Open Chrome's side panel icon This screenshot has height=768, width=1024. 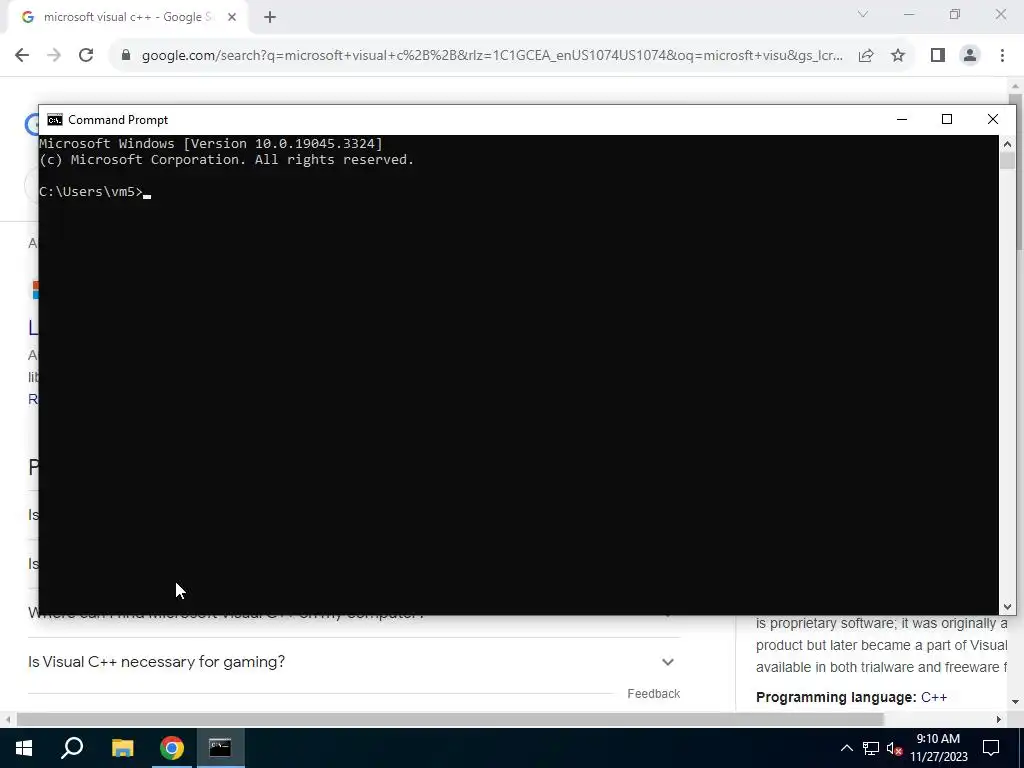pyautogui.click(x=938, y=56)
